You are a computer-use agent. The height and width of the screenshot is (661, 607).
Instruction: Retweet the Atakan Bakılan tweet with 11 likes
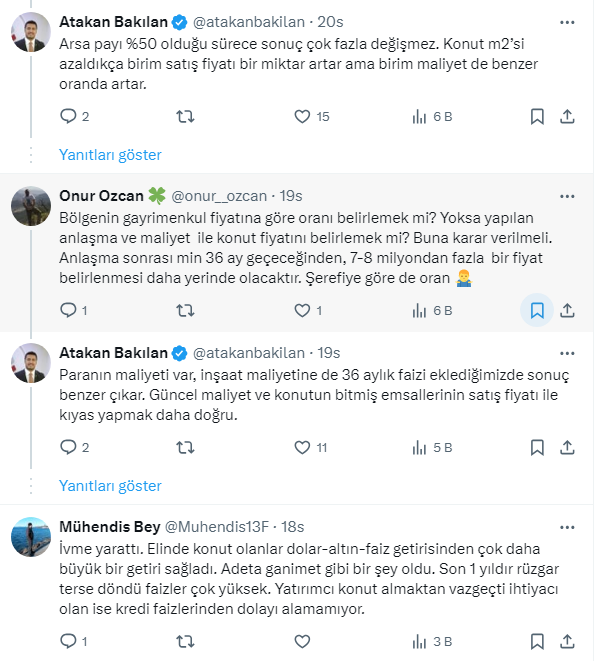185,448
